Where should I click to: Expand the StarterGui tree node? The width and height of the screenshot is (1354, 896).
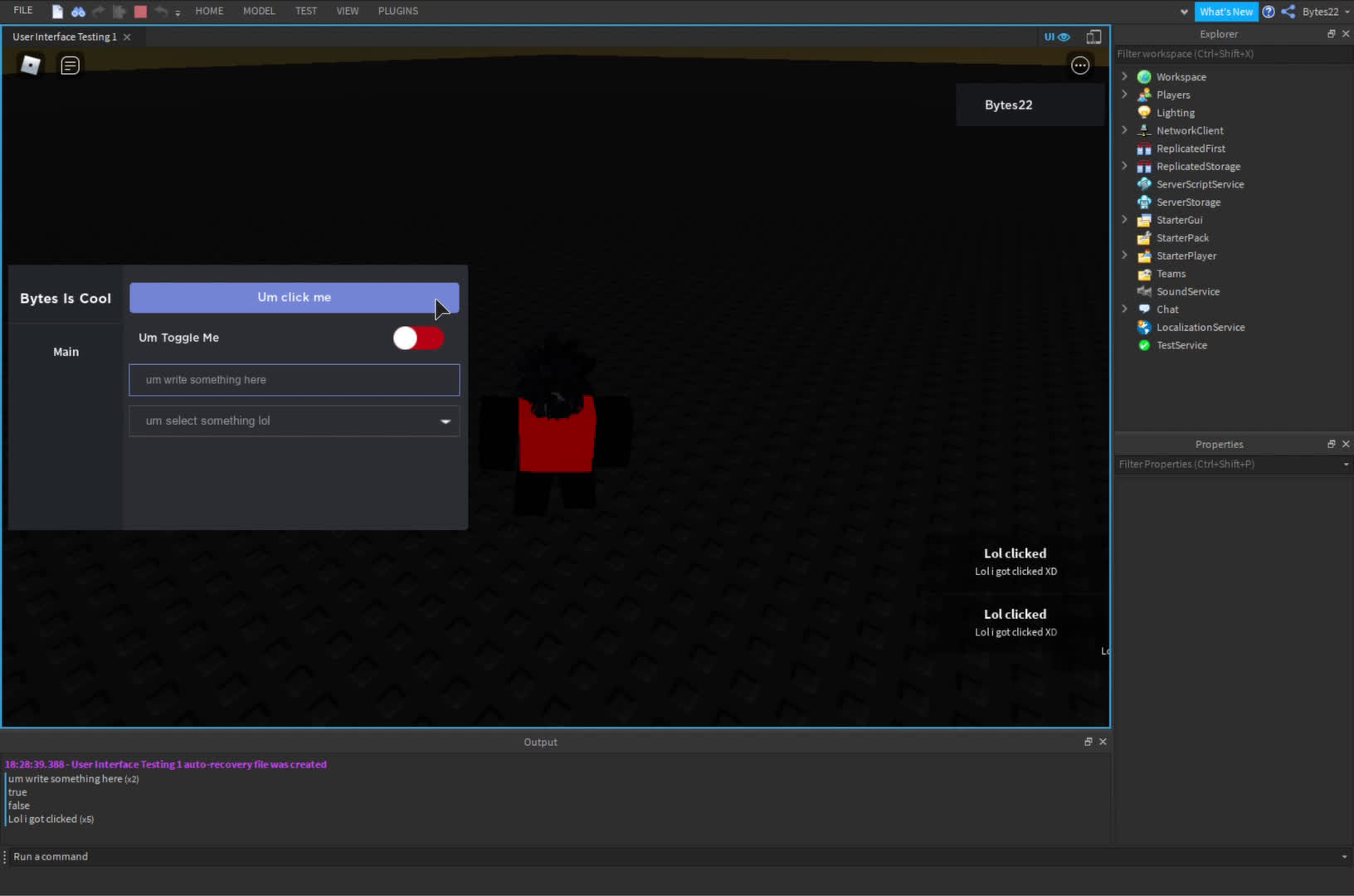pyautogui.click(x=1124, y=220)
